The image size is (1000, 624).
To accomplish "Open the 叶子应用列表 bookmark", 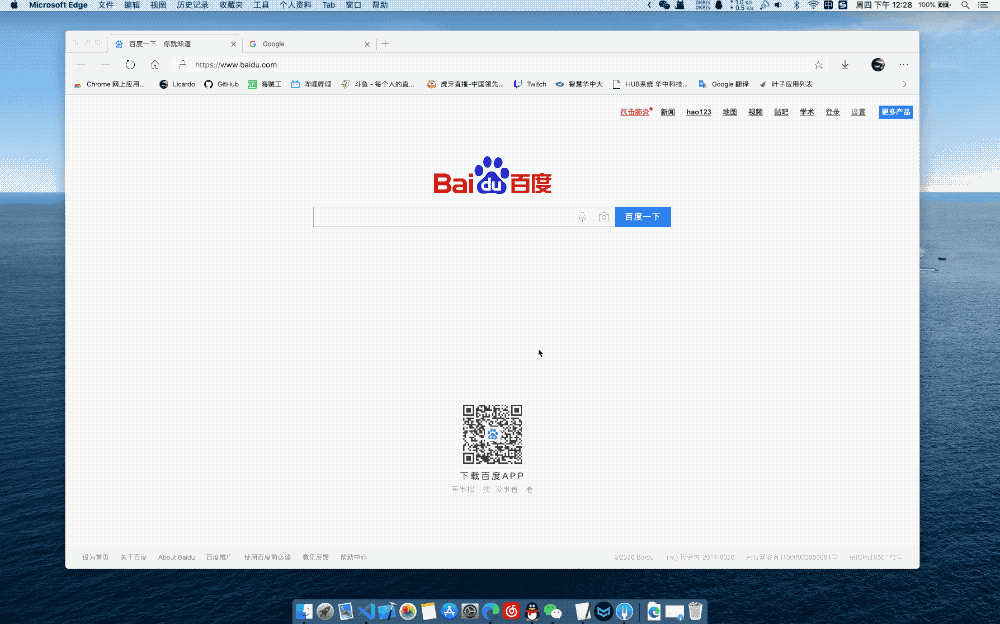I will (x=786, y=84).
